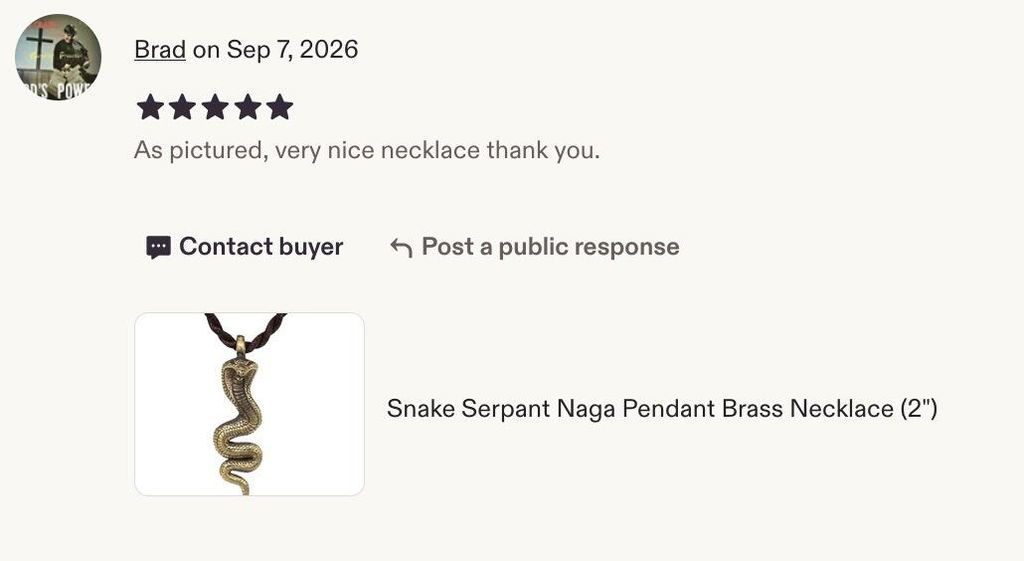
Task: Click the braided cord in the product photo
Action: [x=246, y=332]
